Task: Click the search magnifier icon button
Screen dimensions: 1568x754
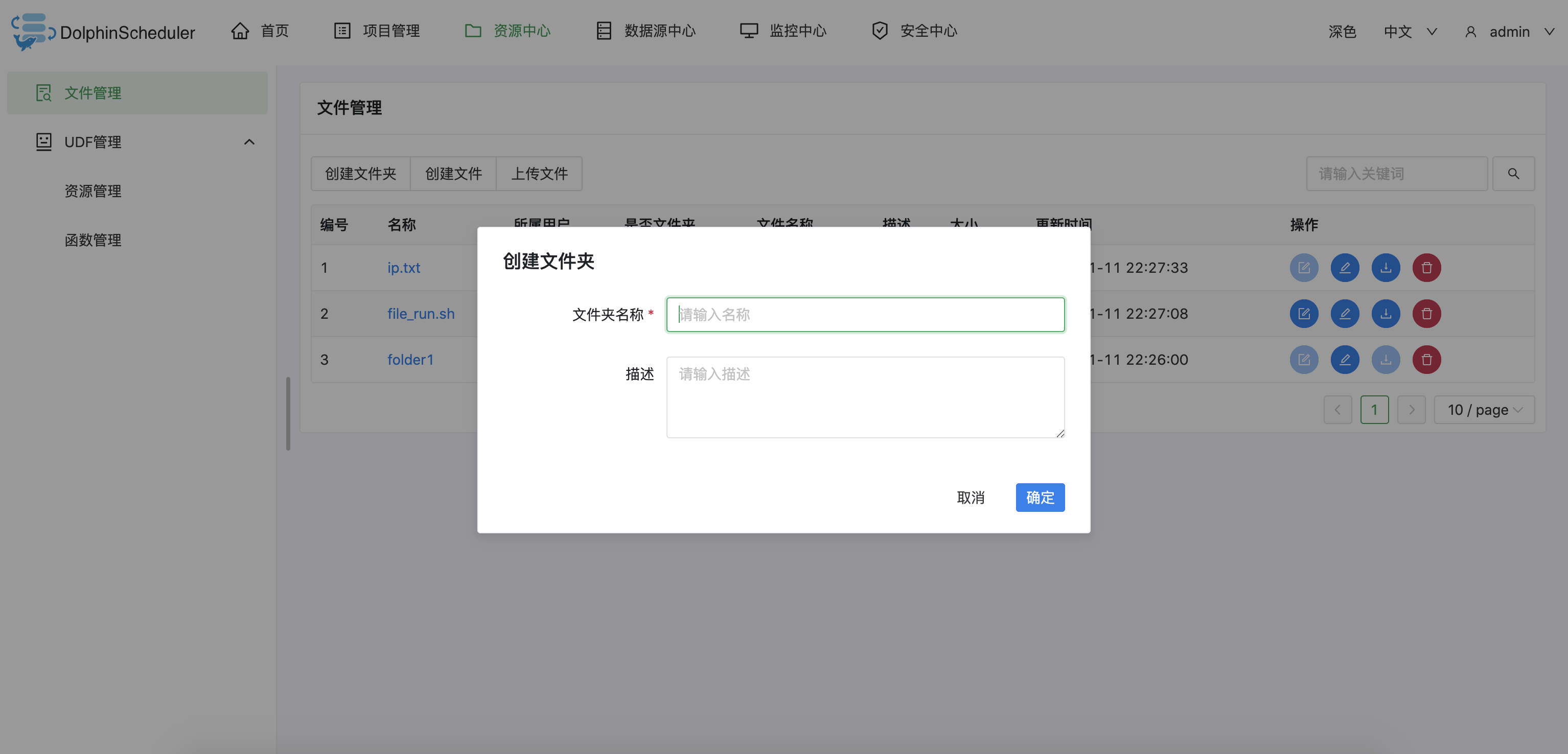Action: click(x=1513, y=174)
